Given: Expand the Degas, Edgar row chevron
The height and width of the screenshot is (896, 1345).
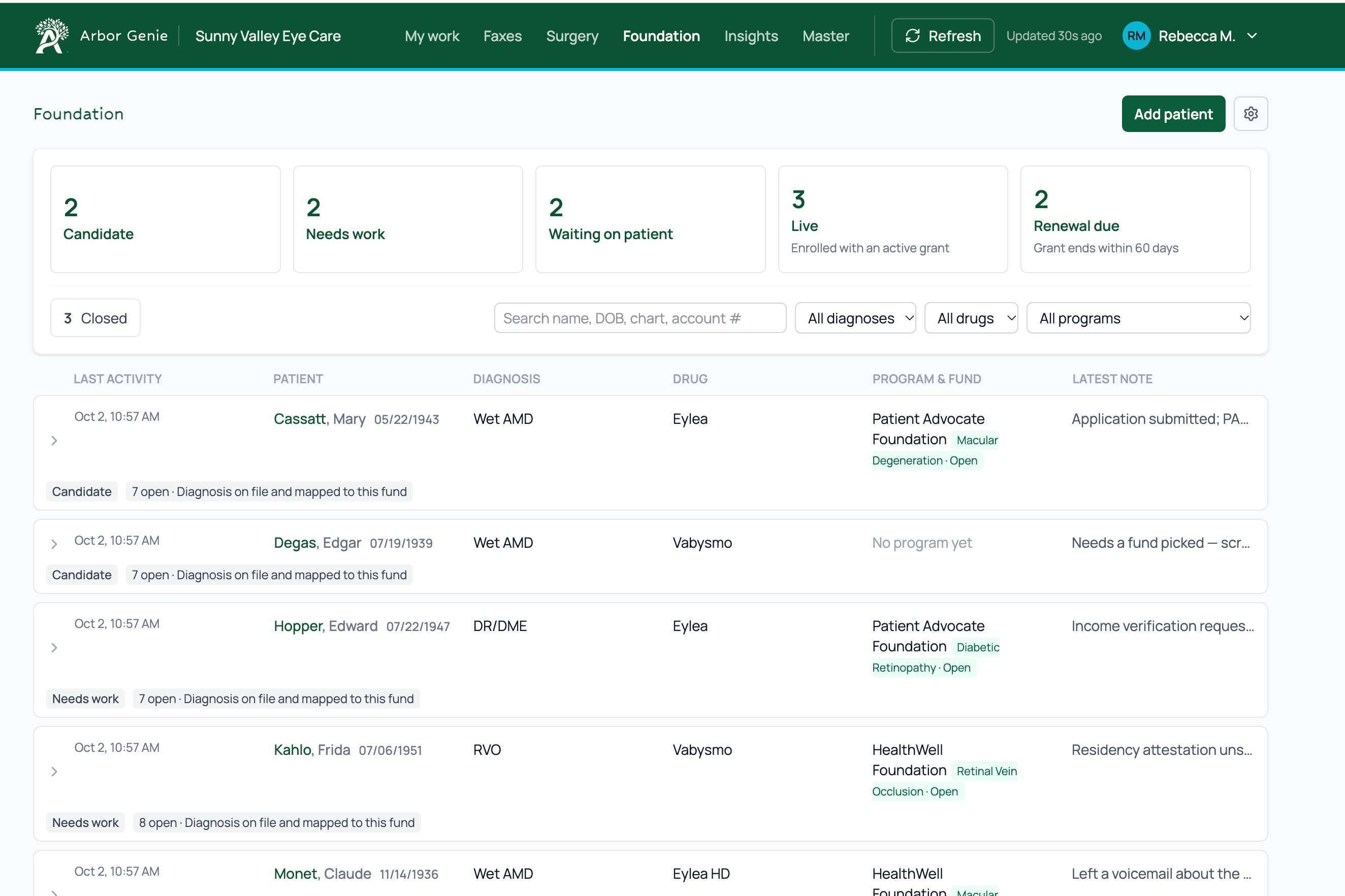Looking at the screenshot, I should pyautogui.click(x=54, y=544).
